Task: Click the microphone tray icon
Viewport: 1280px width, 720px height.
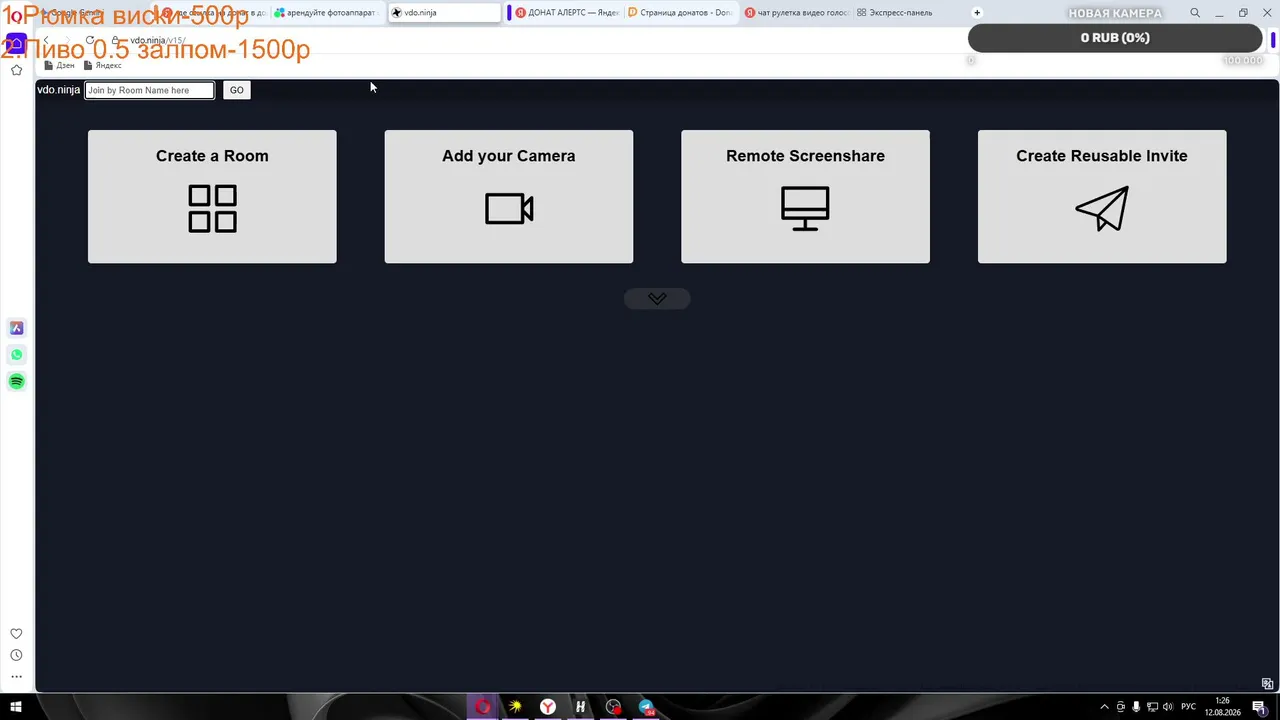Action: pyautogui.click(x=1136, y=707)
